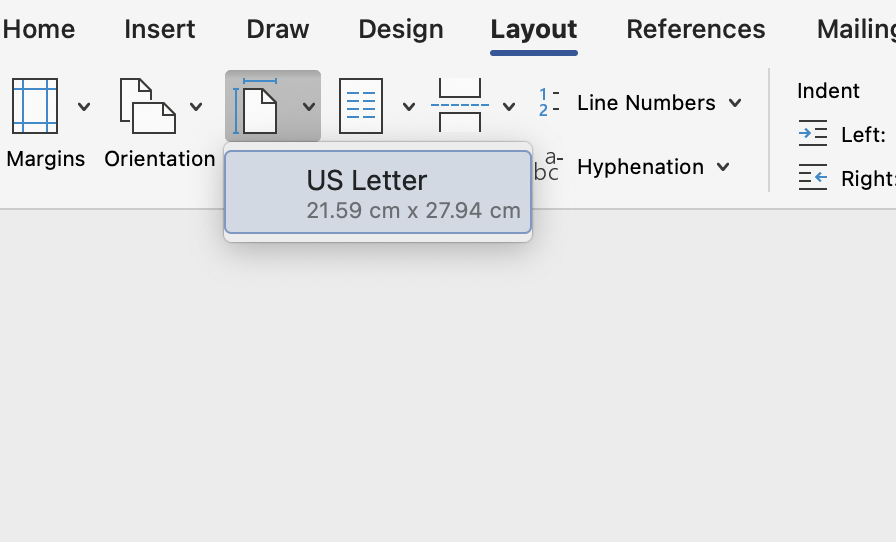Switch to the Draw tab
Screen dimensions: 896x542
point(277,29)
